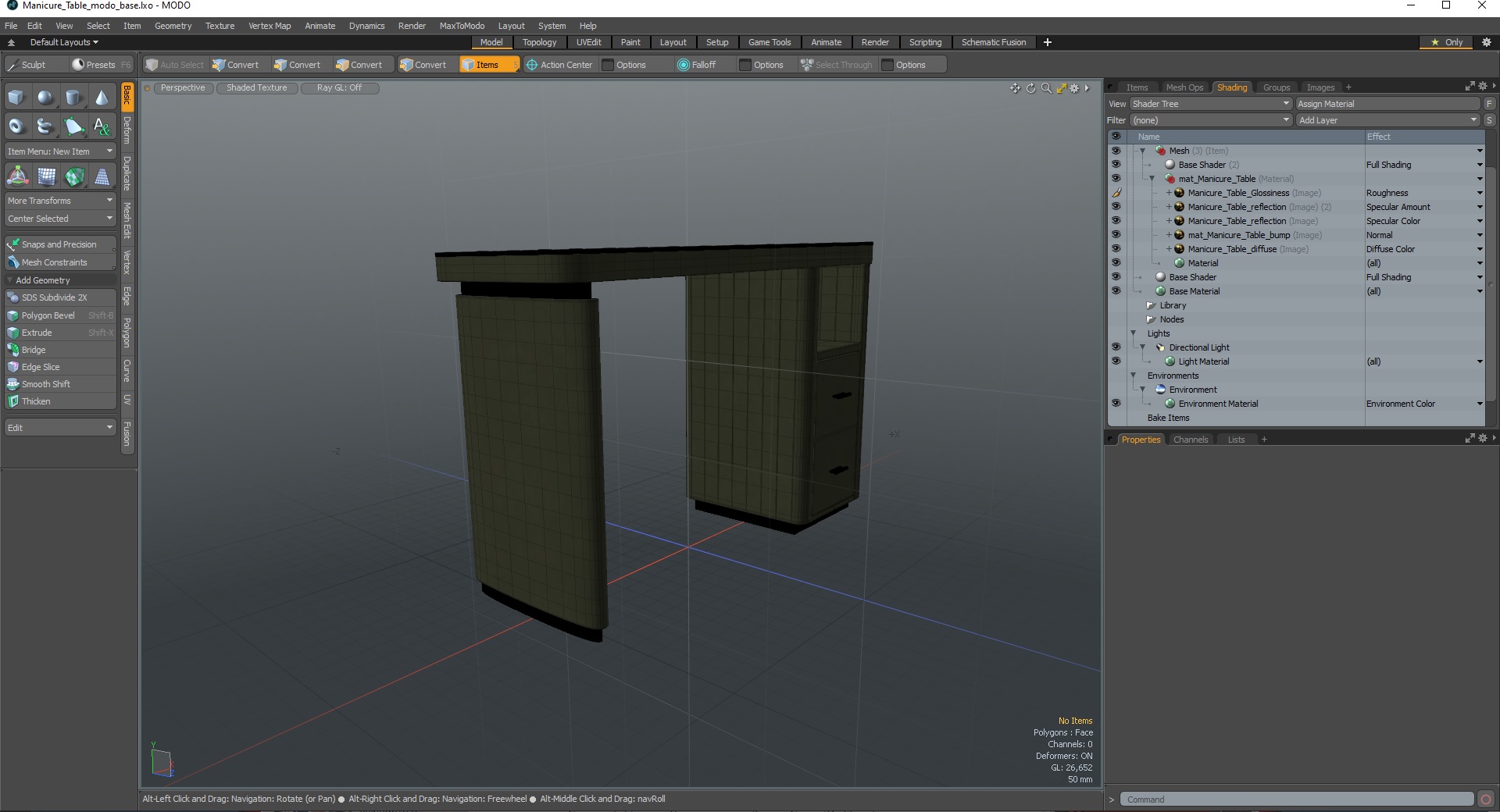Open More Transforms dropdown

pos(60,201)
